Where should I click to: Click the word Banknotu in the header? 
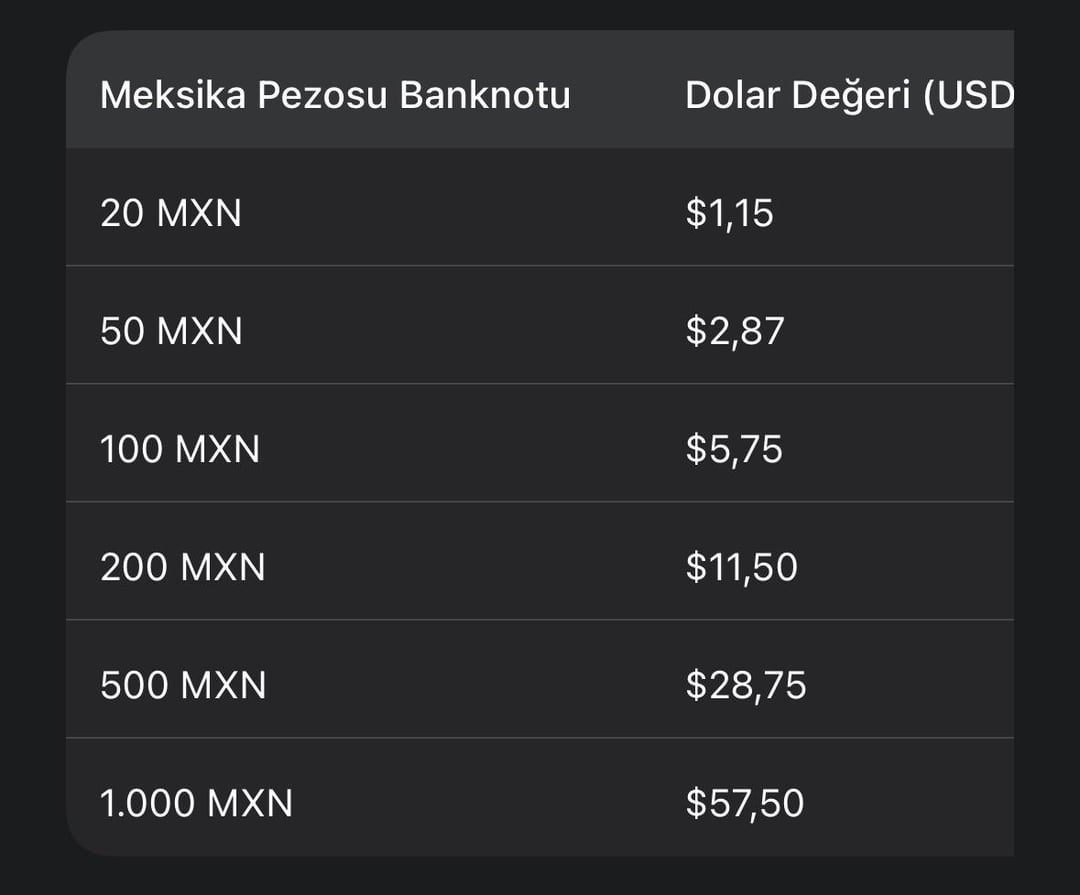click(x=485, y=94)
